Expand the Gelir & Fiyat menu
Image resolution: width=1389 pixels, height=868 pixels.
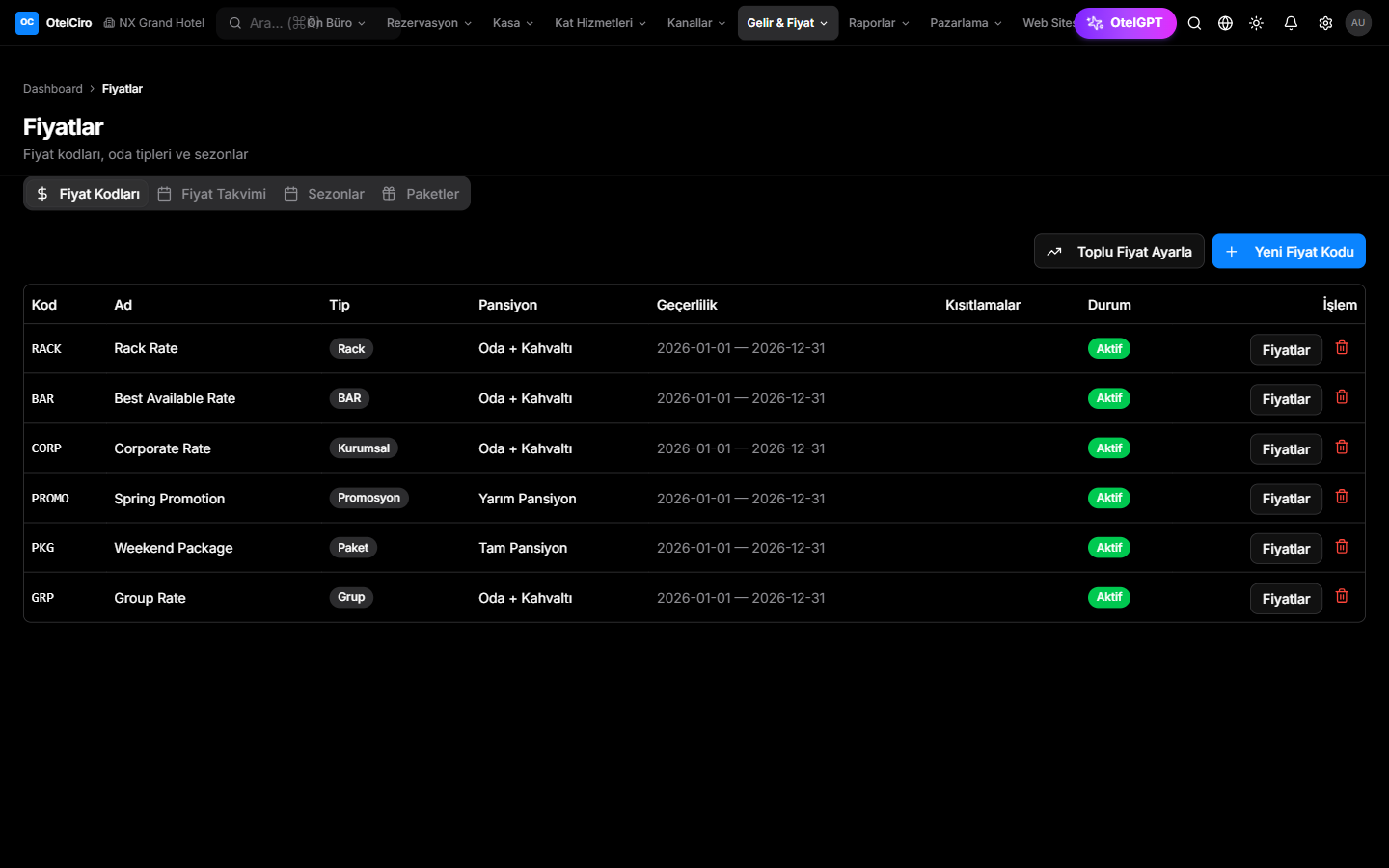788,23
